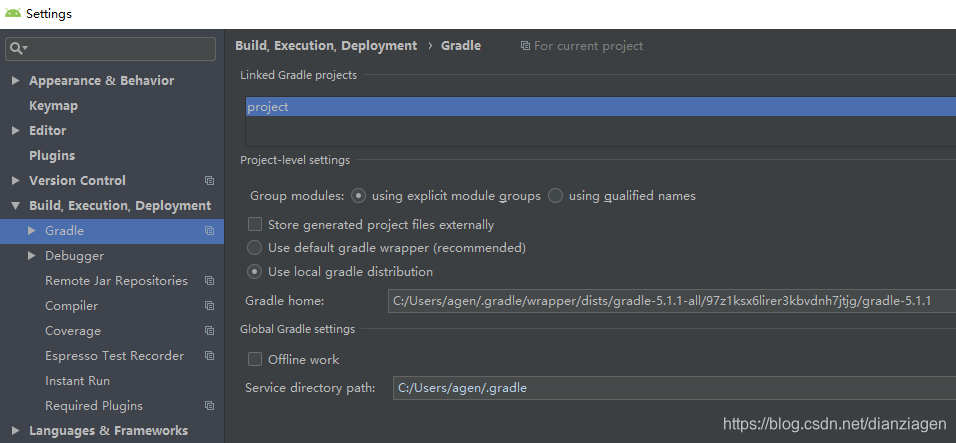
Task: Open Remote Jar Repositories settings
Action: 116,281
